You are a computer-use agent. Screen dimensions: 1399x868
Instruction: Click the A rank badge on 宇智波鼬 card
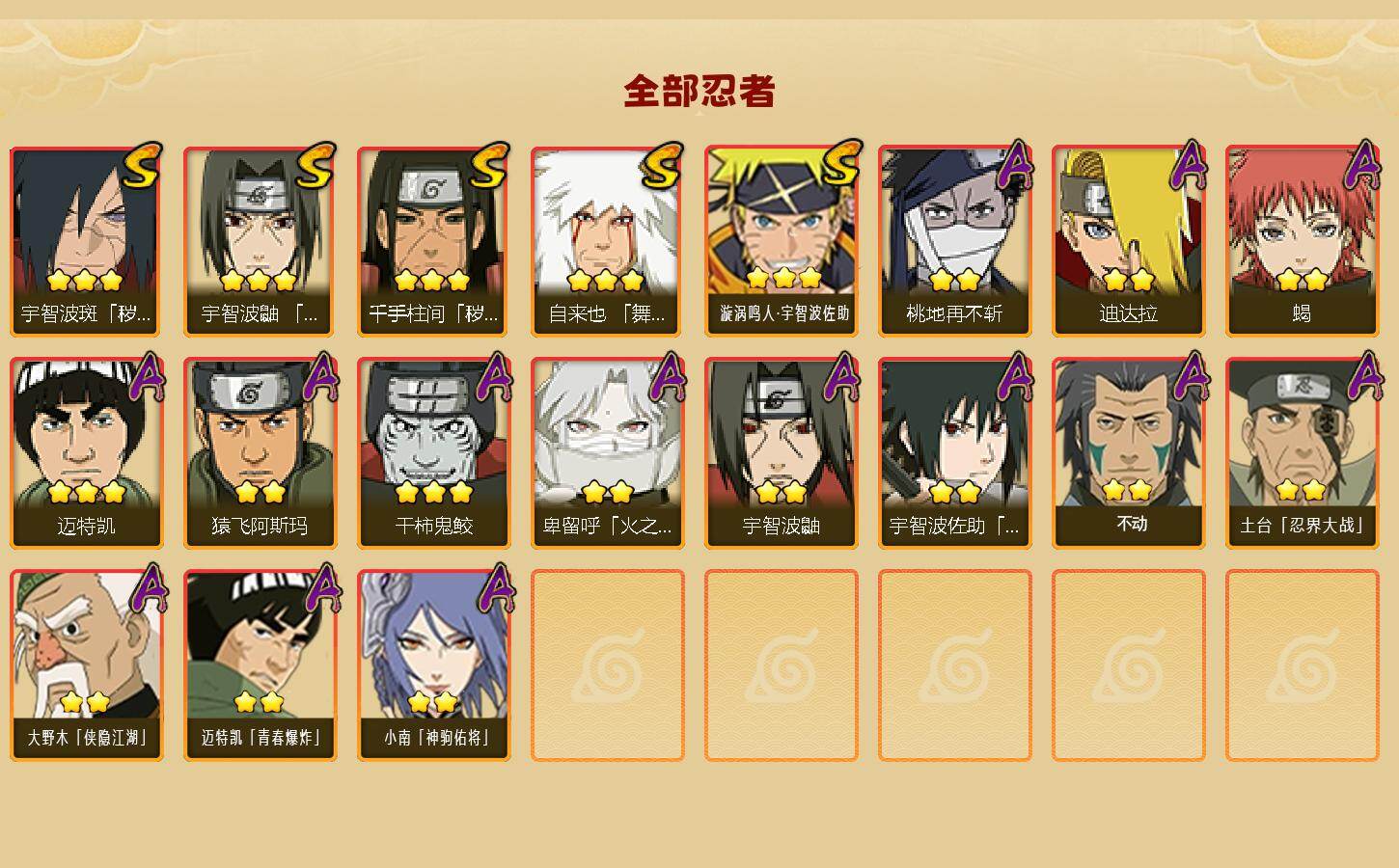tap(840, 376)
